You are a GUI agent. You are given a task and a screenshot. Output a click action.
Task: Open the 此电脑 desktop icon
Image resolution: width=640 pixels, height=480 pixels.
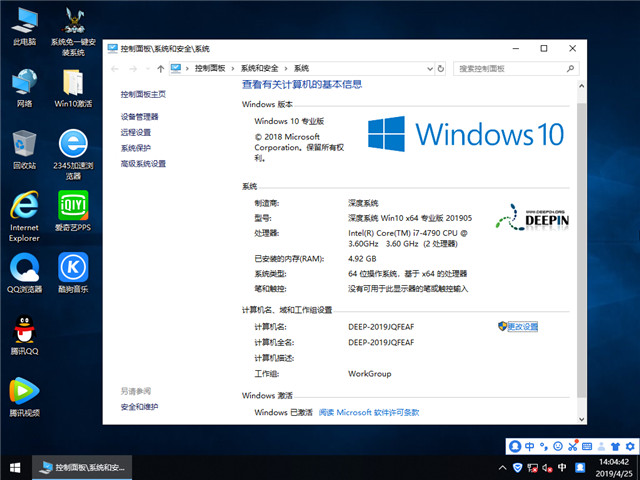point(24,27)
